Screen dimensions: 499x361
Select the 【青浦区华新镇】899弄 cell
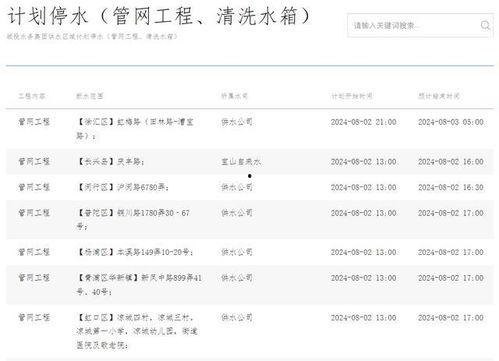tap(139, 285)
